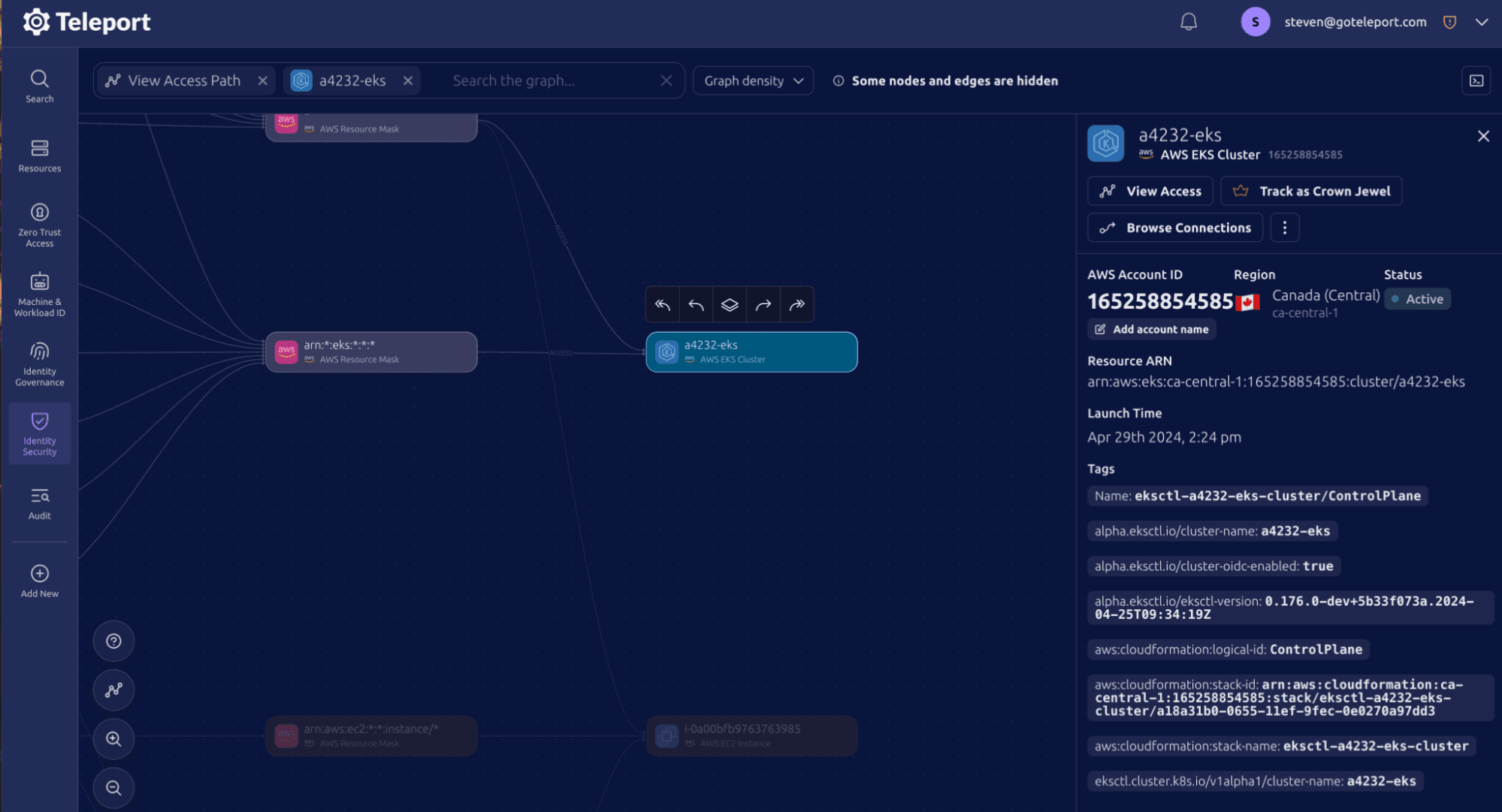
Task: Open the terminal icon next to graph density
Action: 1475,80
